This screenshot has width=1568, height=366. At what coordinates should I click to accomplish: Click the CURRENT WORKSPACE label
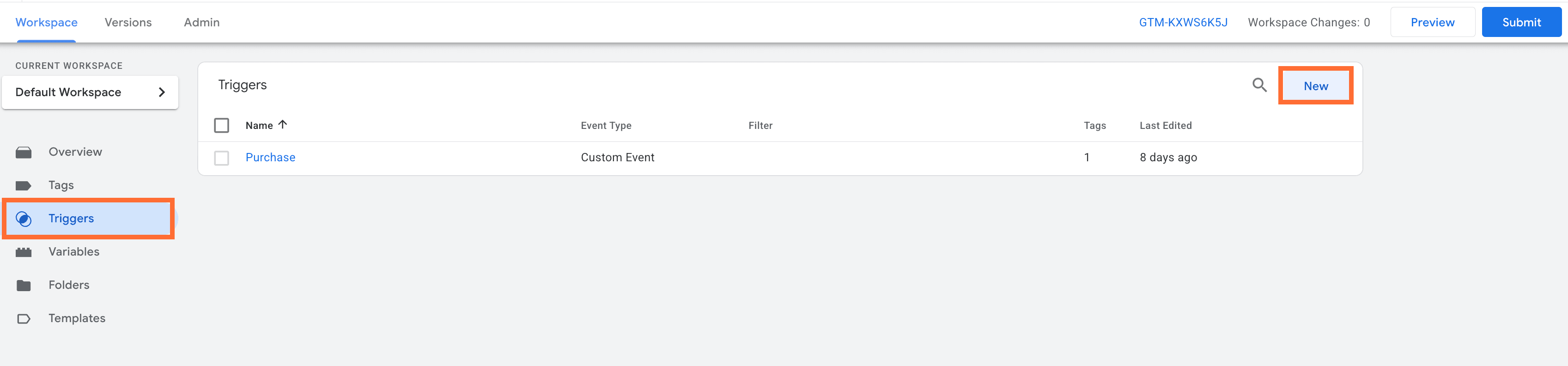pyautogui.click(x=69, y=66)
